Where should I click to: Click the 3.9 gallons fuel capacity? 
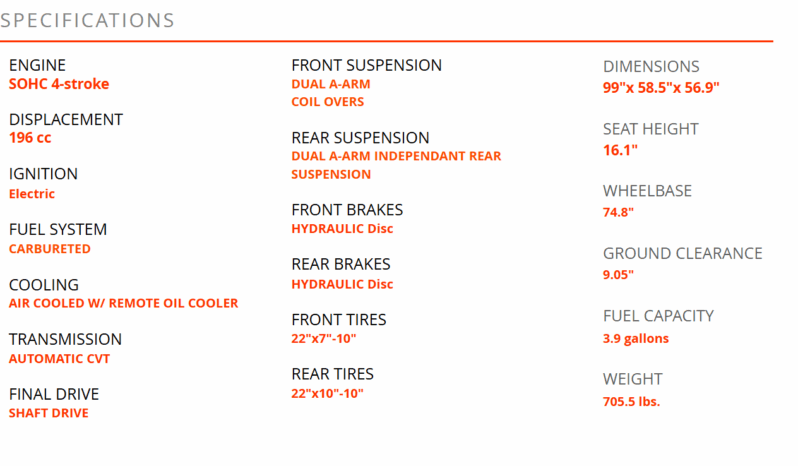click(x=636, y=339)
